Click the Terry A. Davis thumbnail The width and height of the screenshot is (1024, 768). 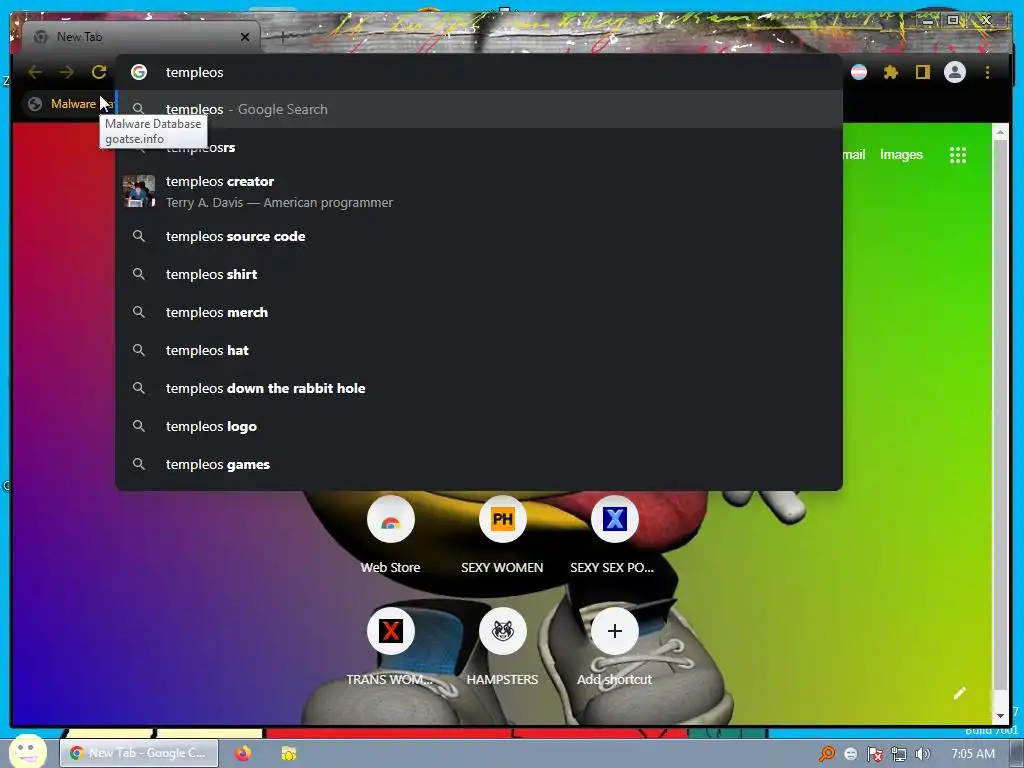pos(139,191)
